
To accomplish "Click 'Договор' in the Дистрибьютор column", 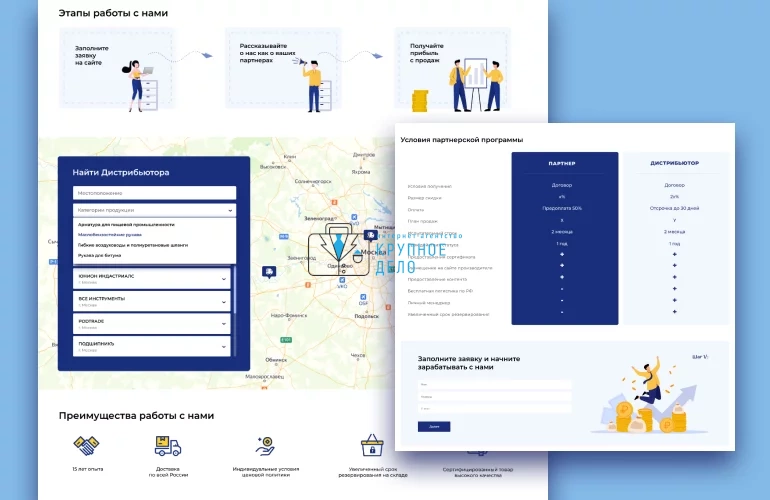I will (674, 185).
